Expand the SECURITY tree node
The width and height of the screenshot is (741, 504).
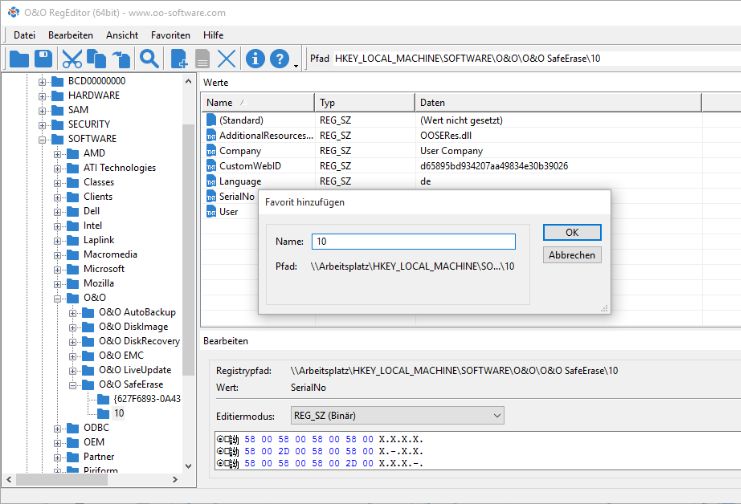42,125
